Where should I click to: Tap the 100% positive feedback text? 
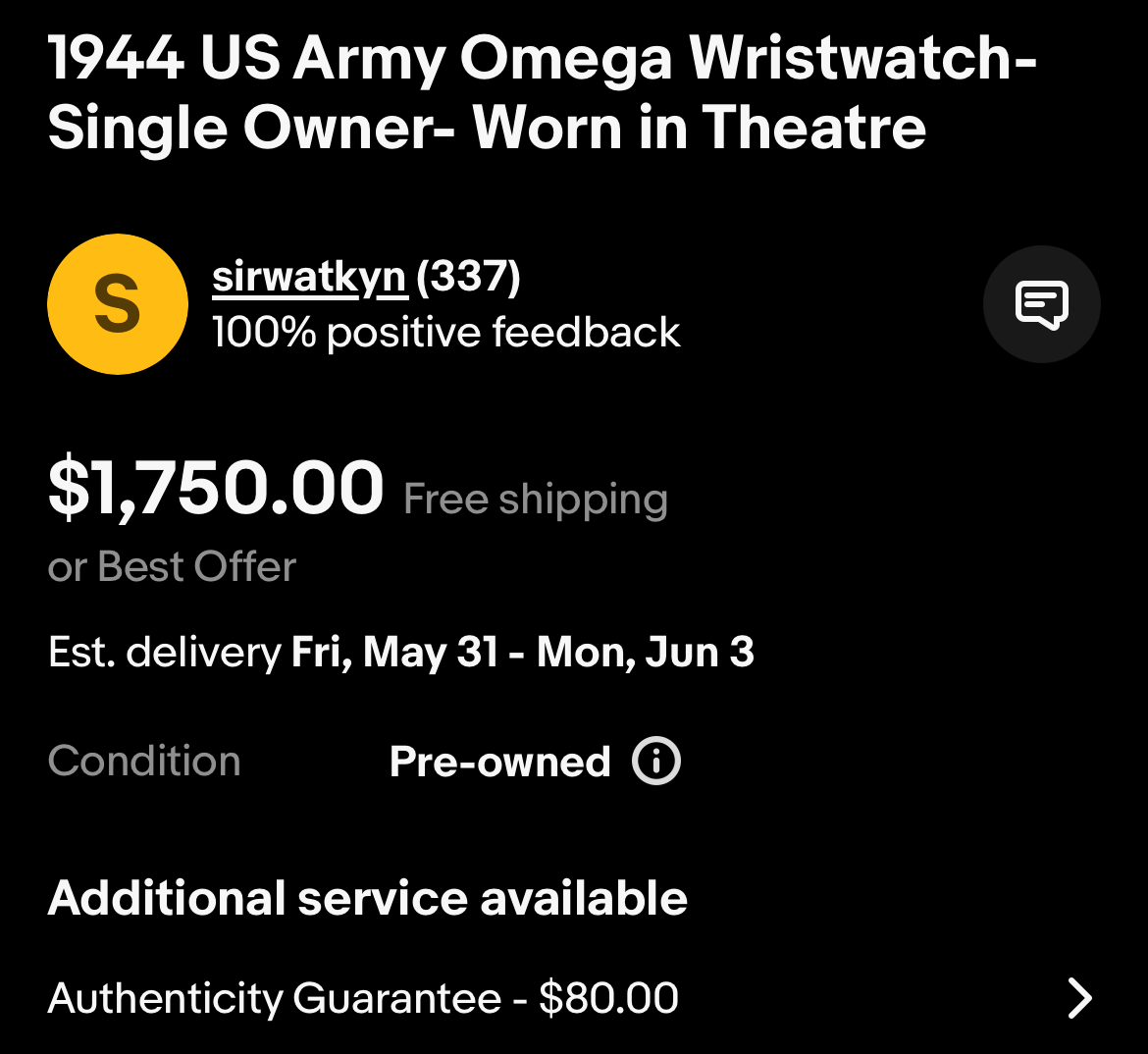(x=445, y=333)
